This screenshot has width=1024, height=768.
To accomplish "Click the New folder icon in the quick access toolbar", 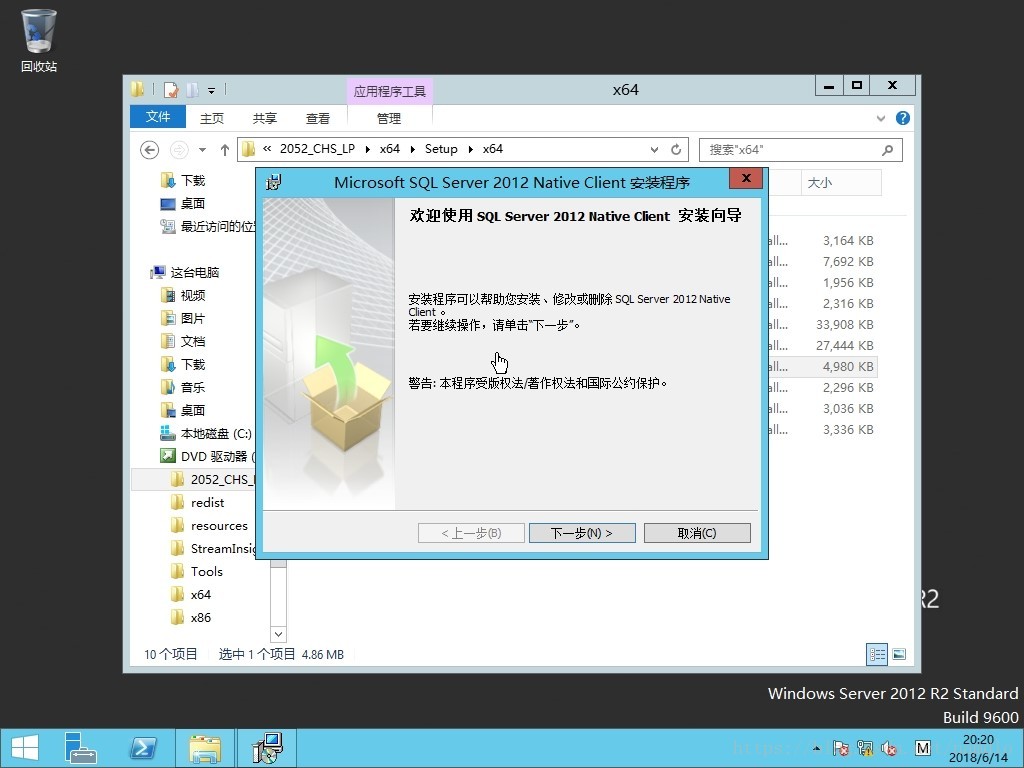I will (x=192, y=89).
